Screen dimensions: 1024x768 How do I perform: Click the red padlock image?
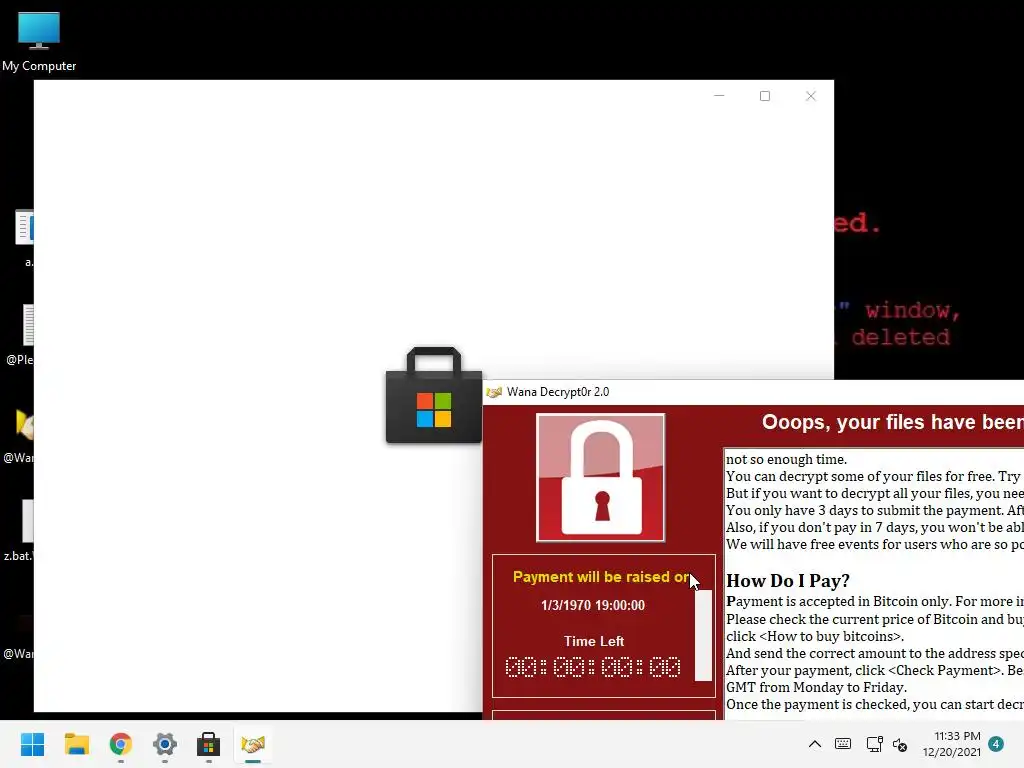[x=600, y=478]
